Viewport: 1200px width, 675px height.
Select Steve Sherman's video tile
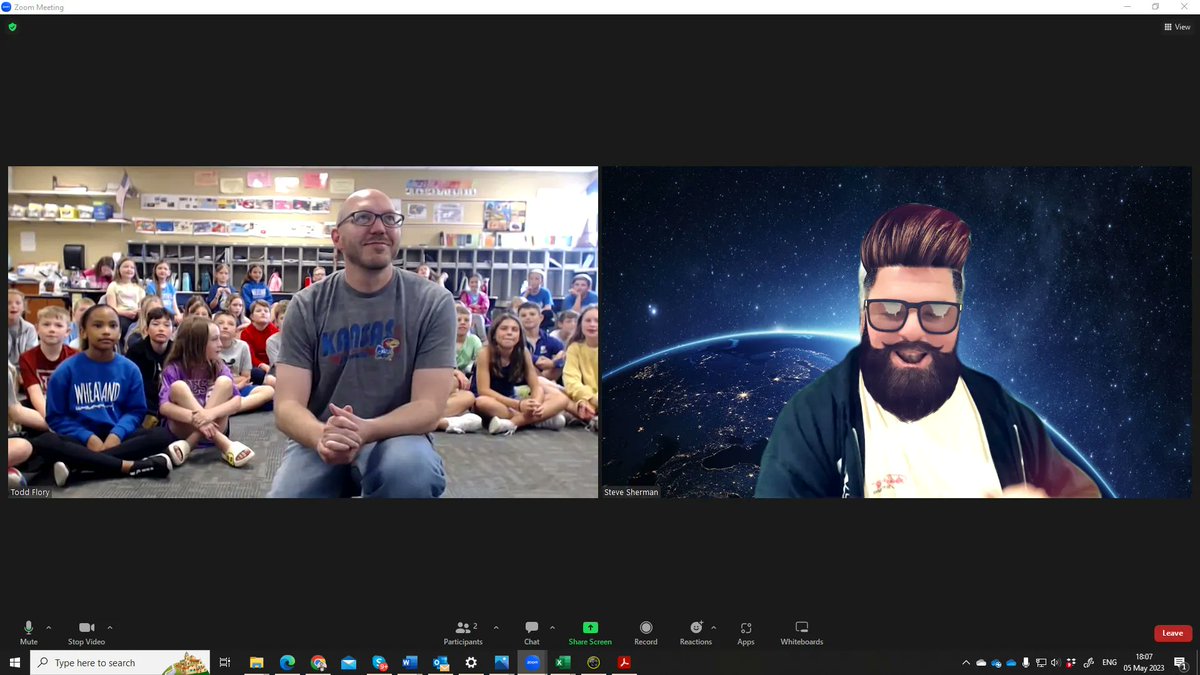pos(896,332)
